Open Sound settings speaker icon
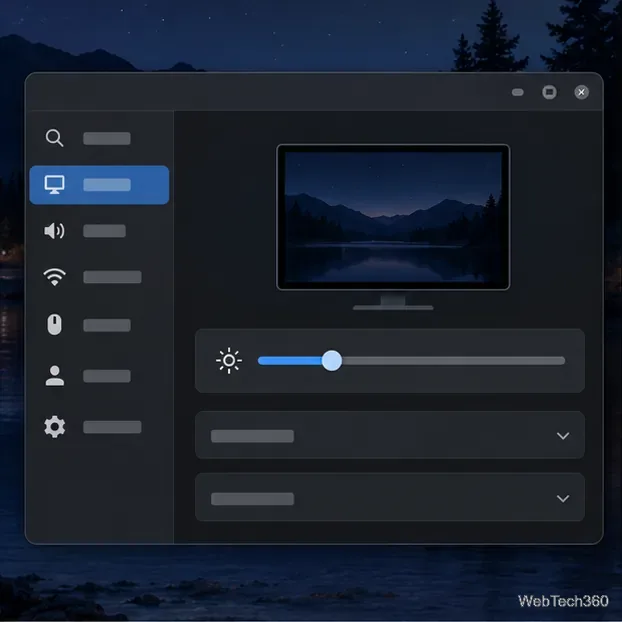 [54, 230]
